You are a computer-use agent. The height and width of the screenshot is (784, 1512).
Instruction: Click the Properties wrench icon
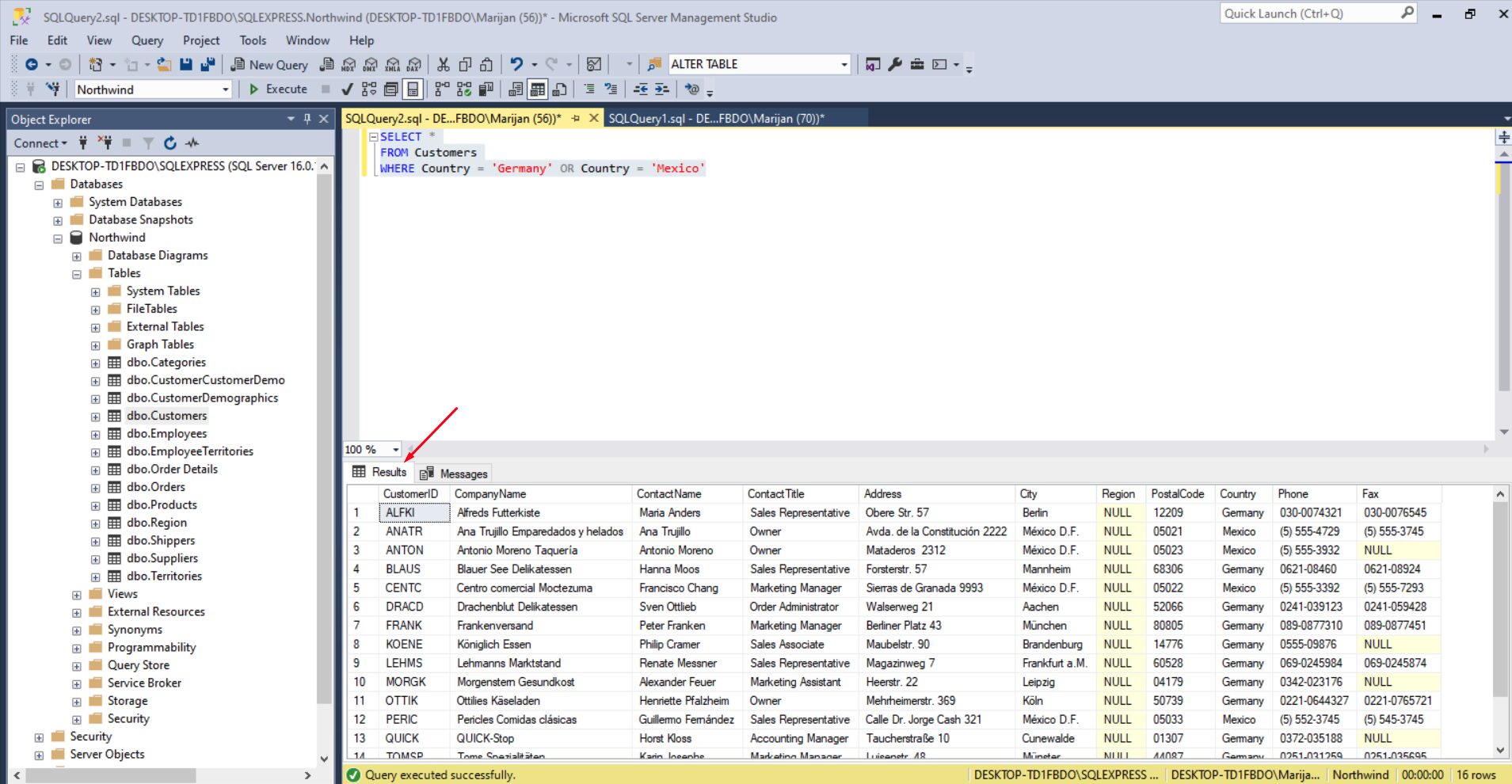[895, 64]
